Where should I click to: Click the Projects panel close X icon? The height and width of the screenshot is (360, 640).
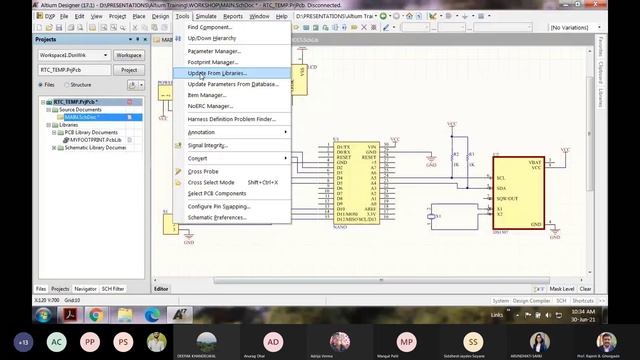[x=145, y=39]
